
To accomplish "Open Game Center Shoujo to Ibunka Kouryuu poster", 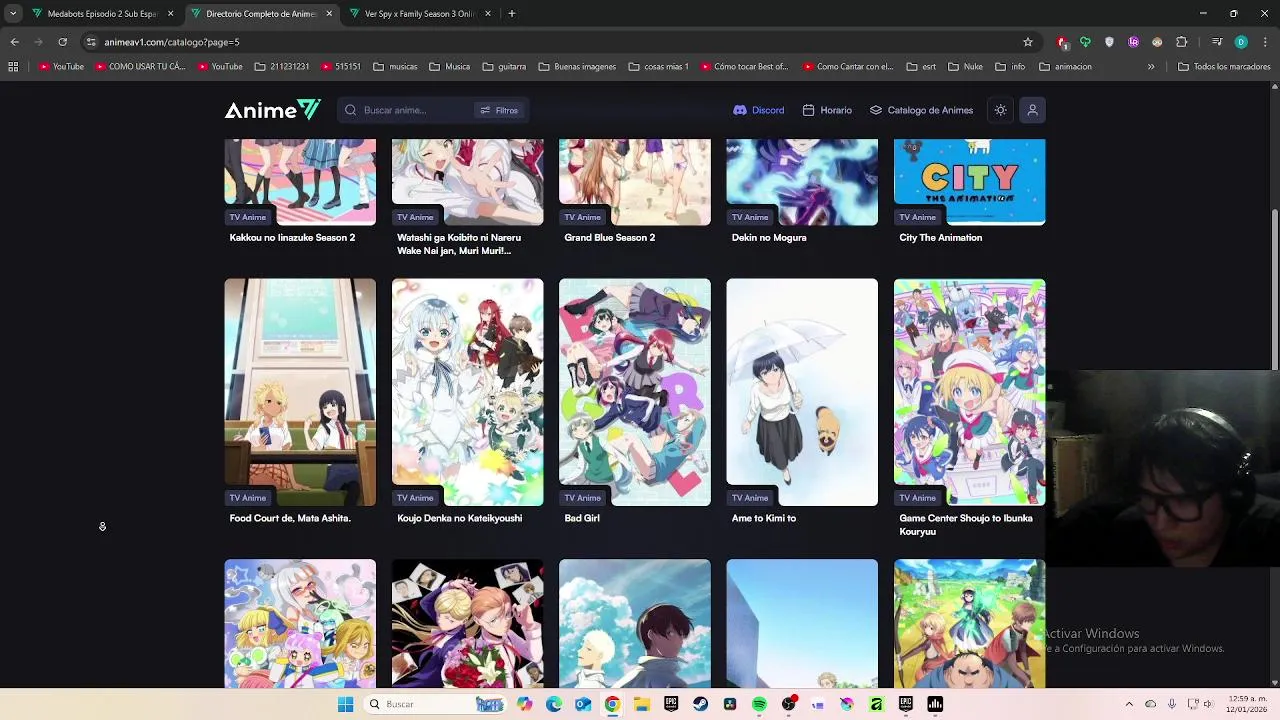I will [x=969, y=392].
